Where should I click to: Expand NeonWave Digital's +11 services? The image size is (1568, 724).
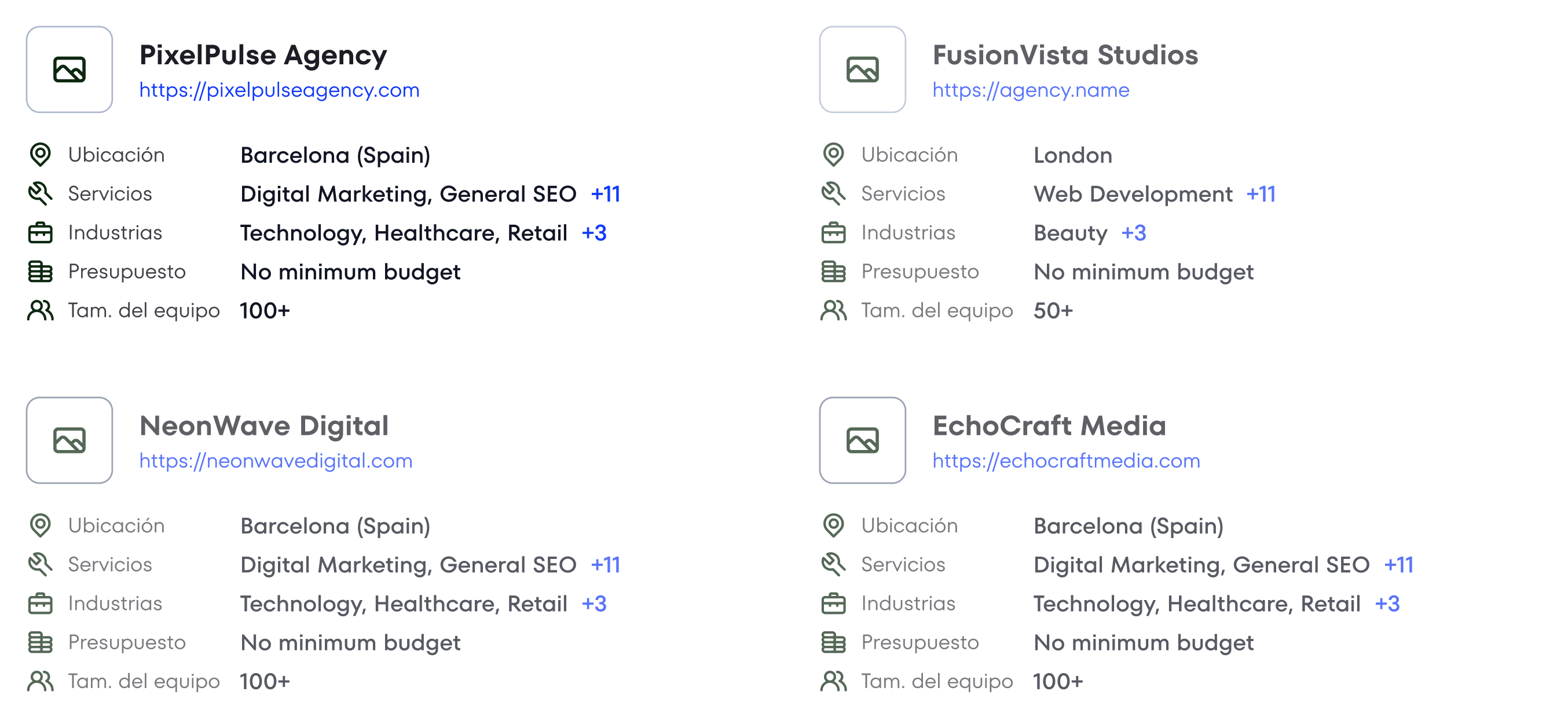pos(606,565)
